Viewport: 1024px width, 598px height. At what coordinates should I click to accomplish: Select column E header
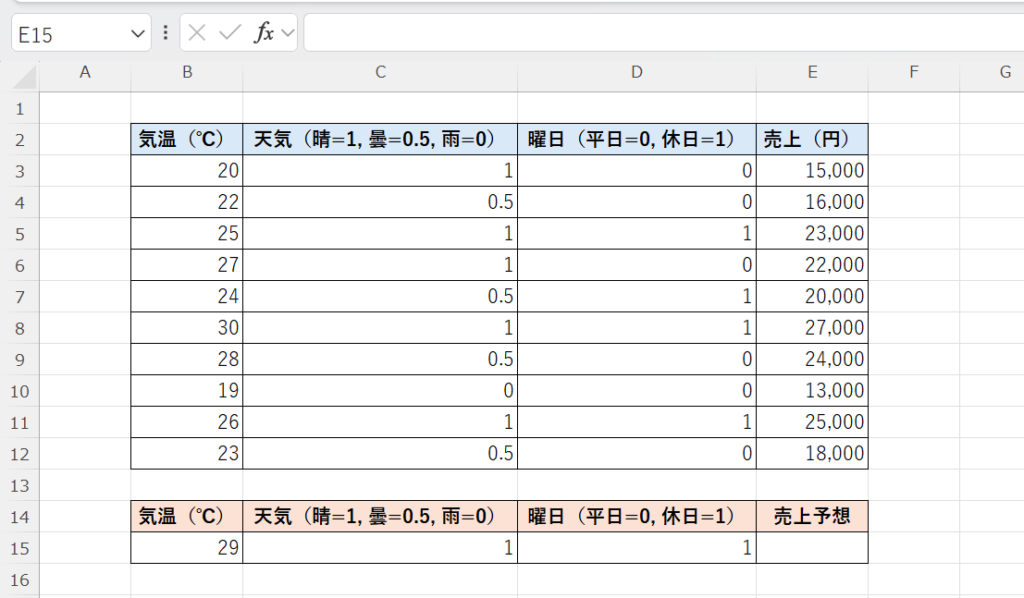point(812,72)
